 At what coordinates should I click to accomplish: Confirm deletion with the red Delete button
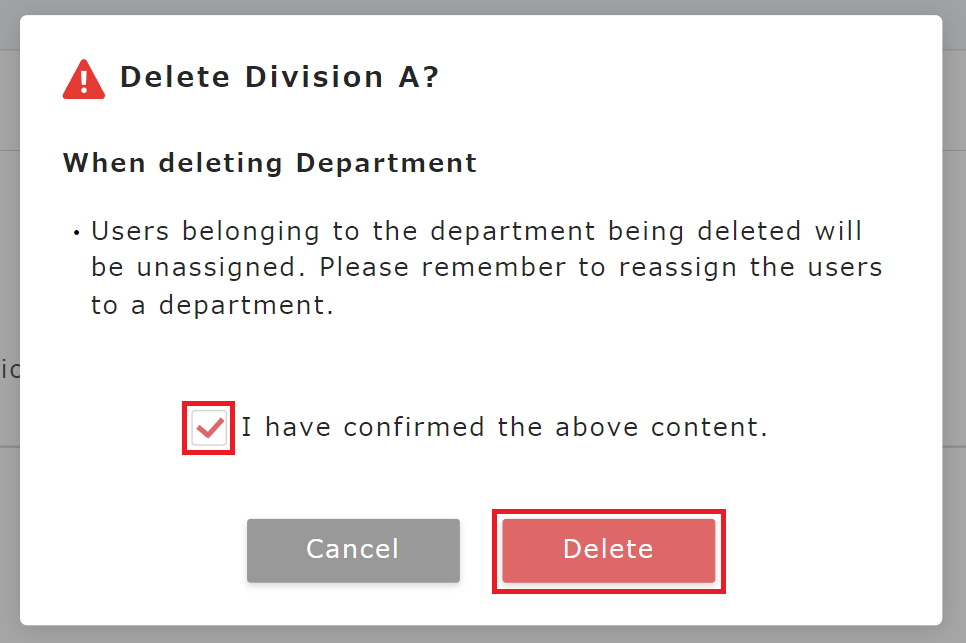(609, 550)
